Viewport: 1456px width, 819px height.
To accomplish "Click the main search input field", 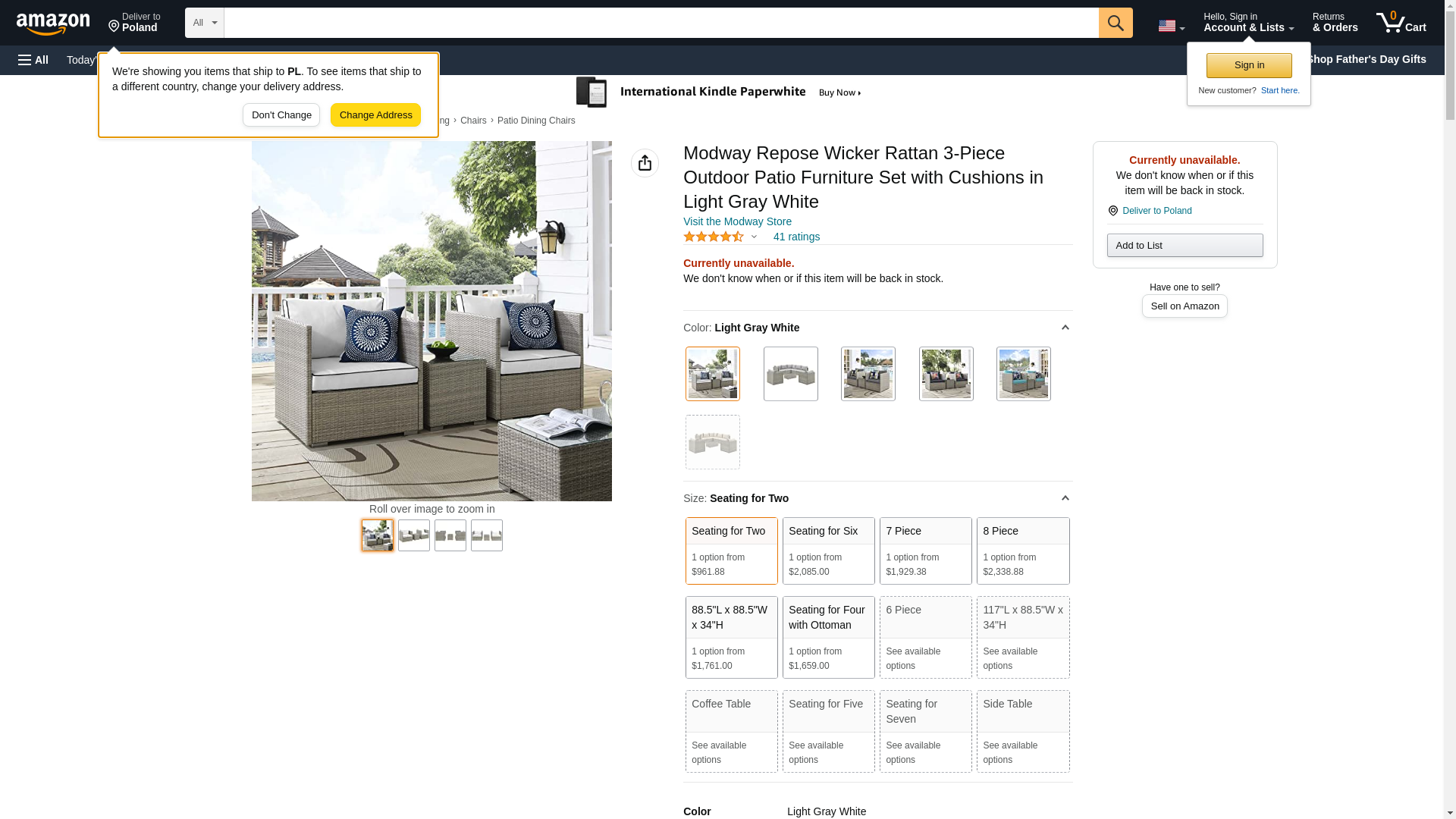I will tap(661, 23).
